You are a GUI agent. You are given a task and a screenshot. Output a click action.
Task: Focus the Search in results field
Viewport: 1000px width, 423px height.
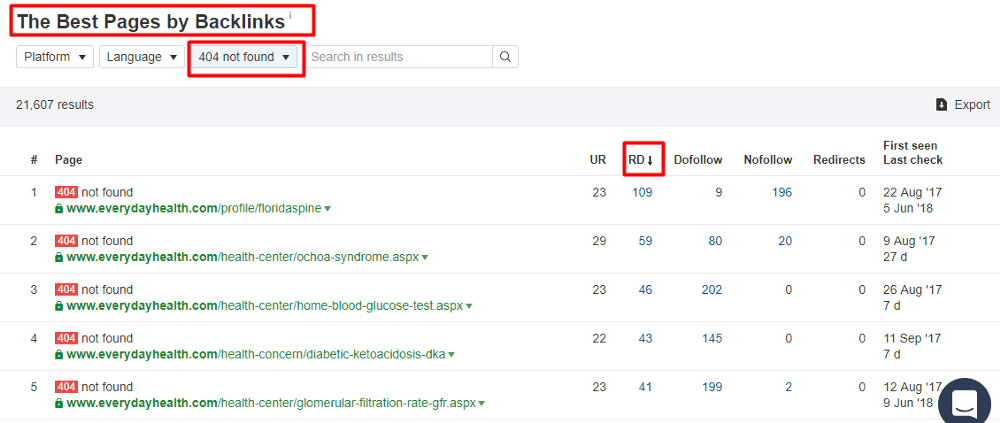pos(399,57)
